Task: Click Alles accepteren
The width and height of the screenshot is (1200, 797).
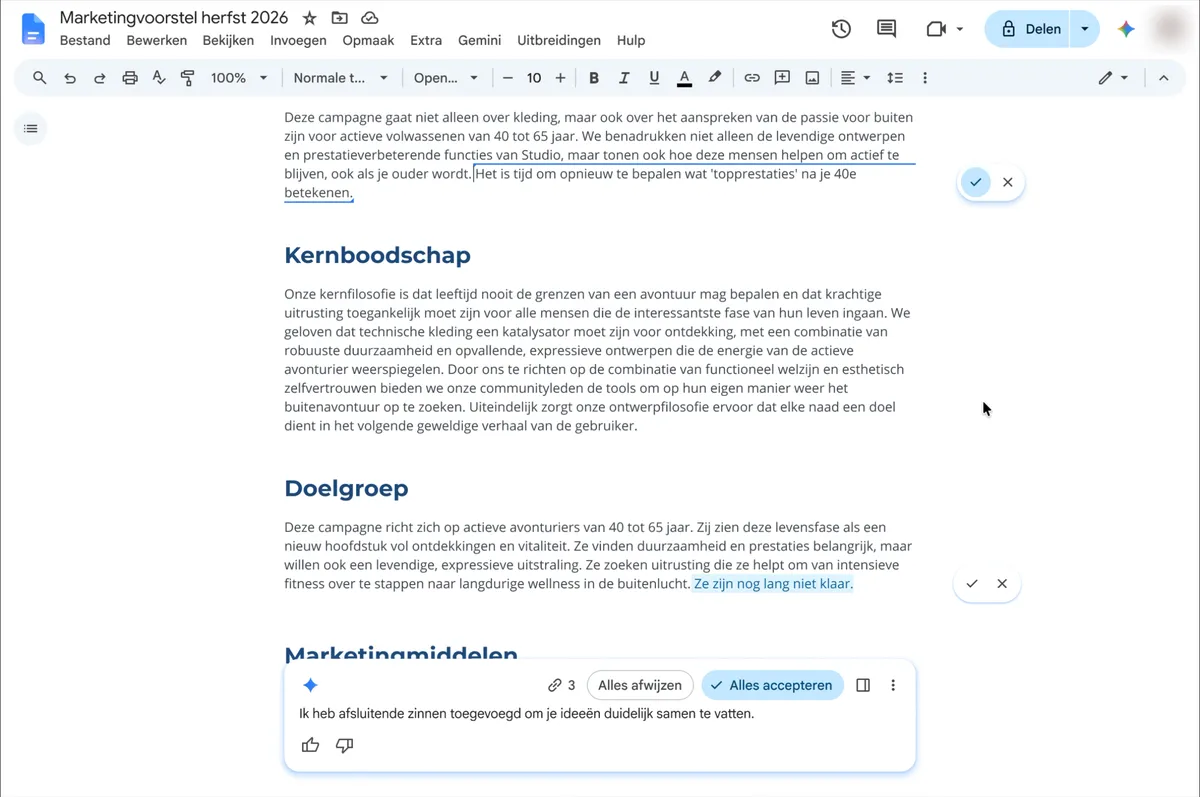Action: pos(772,685)
